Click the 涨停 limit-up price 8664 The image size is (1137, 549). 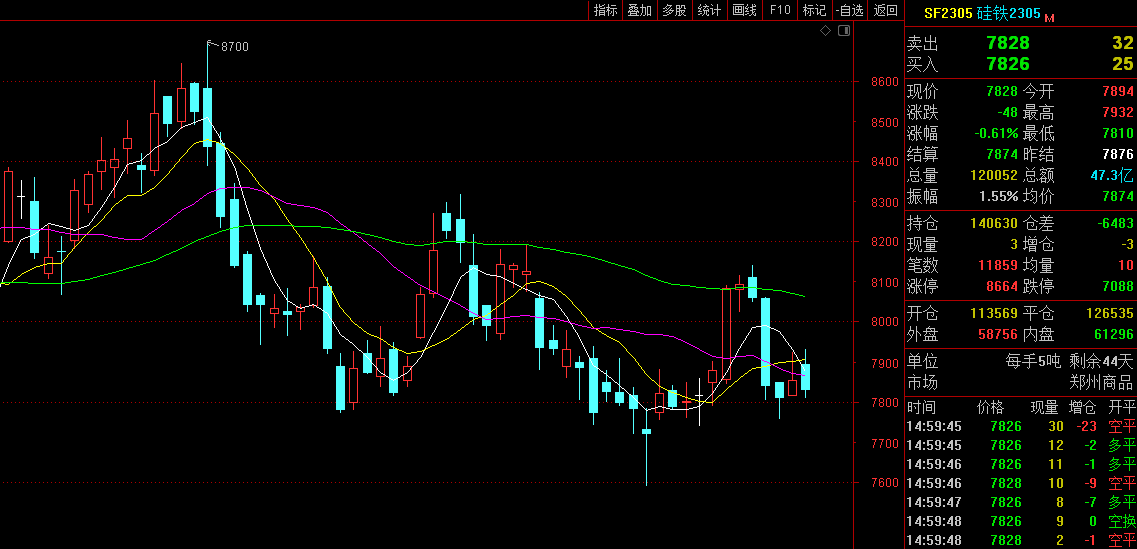[1000, 286]
